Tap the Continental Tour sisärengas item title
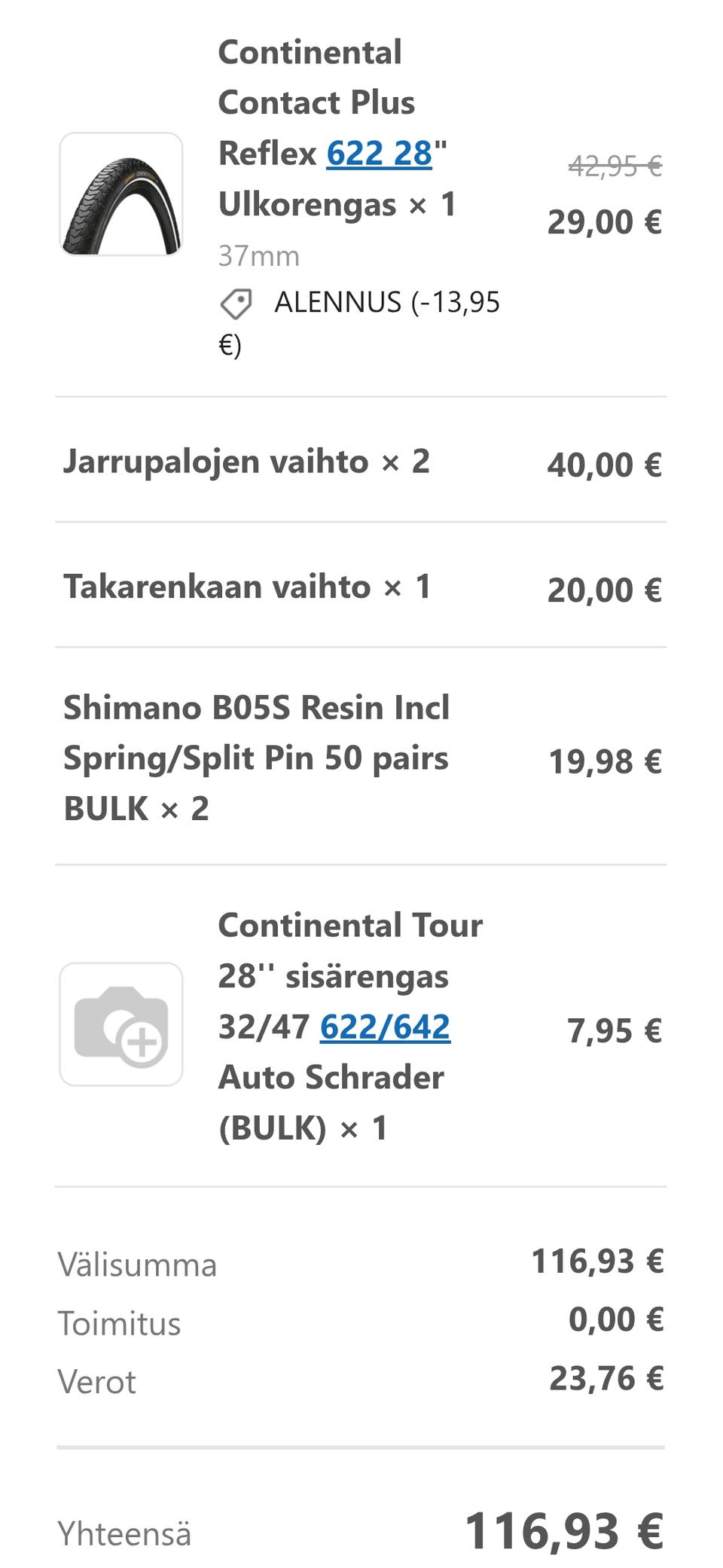Screen dimensions: 723x1568 coord(349,950)
